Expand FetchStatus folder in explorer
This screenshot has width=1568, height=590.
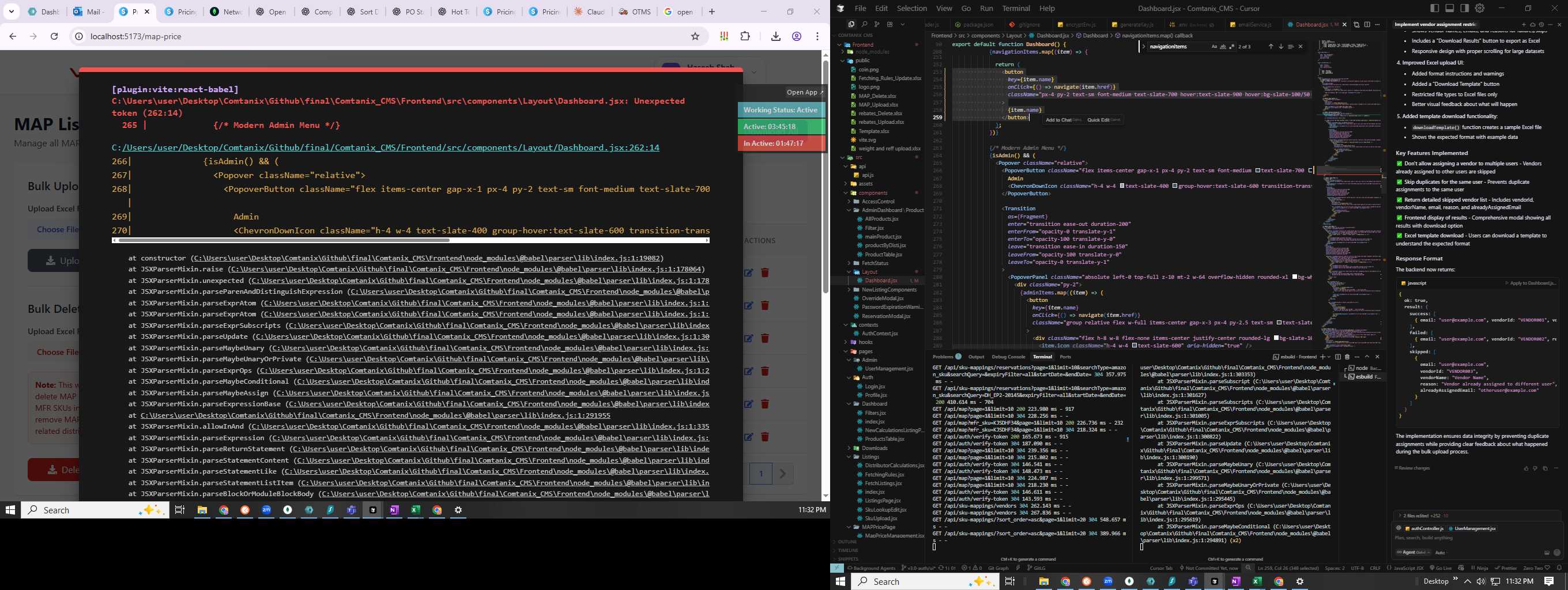pos(849,263)
